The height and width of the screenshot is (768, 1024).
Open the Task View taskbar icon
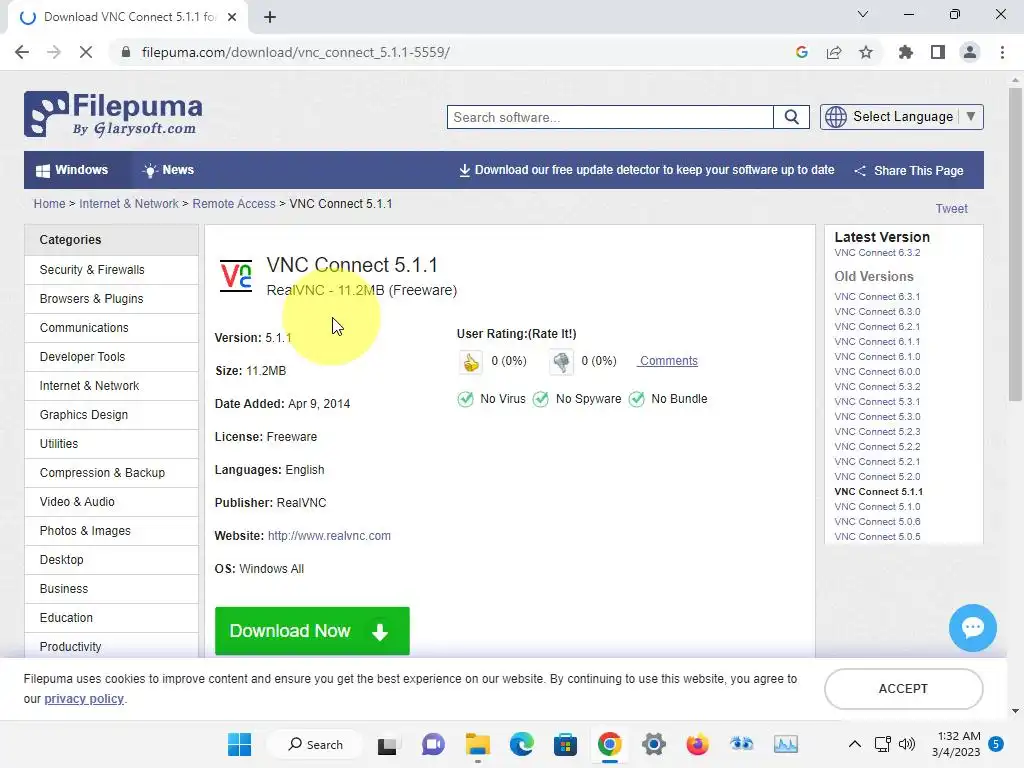[387, 744]
